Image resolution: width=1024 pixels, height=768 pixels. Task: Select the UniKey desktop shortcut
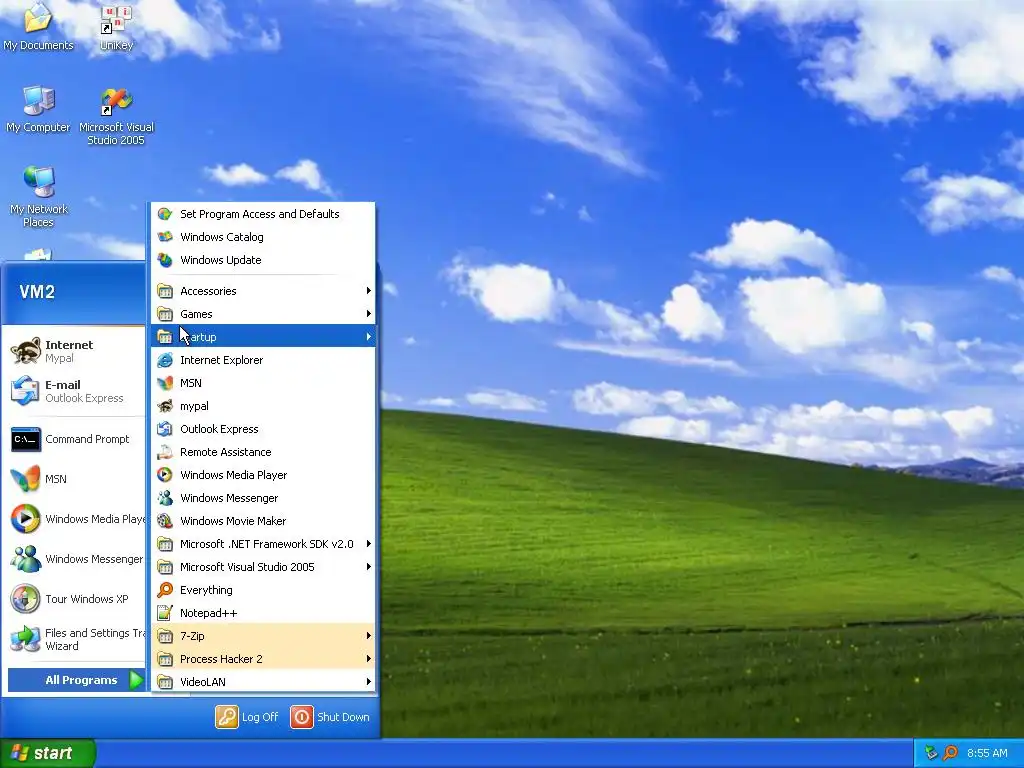tap(116, 20)
